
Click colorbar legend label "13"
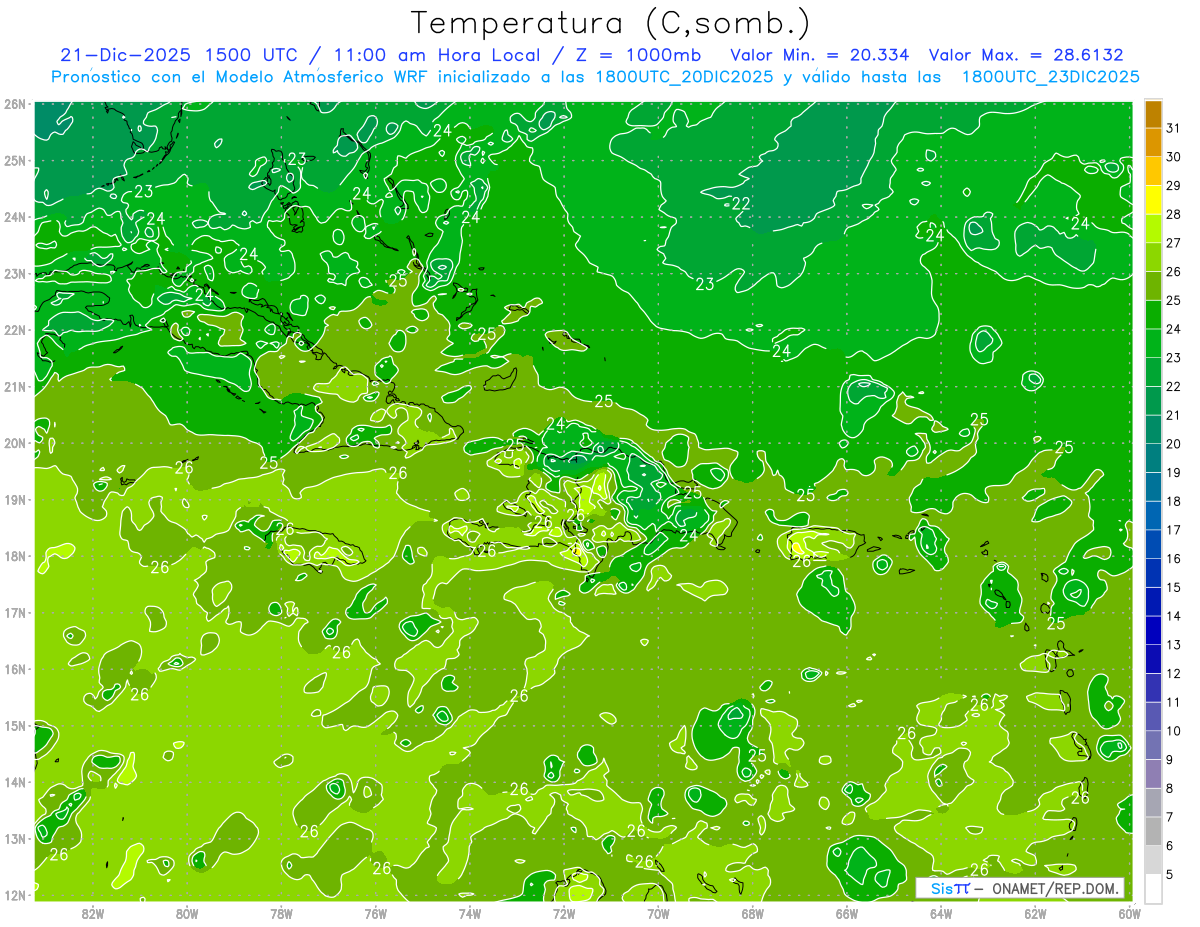coord(1173,645)
